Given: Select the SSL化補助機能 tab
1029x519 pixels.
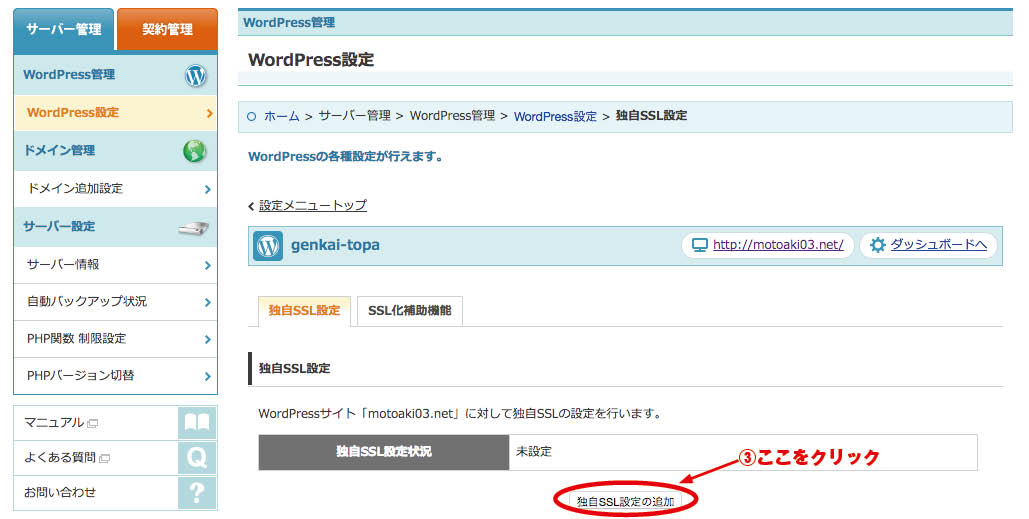Looking at the screenshot, I should pos(409,311).
